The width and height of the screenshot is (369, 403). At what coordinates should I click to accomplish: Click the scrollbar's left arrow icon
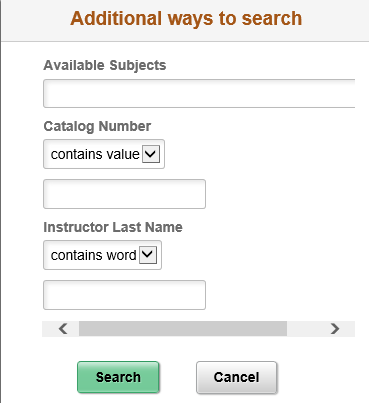(x=63, y=329)
